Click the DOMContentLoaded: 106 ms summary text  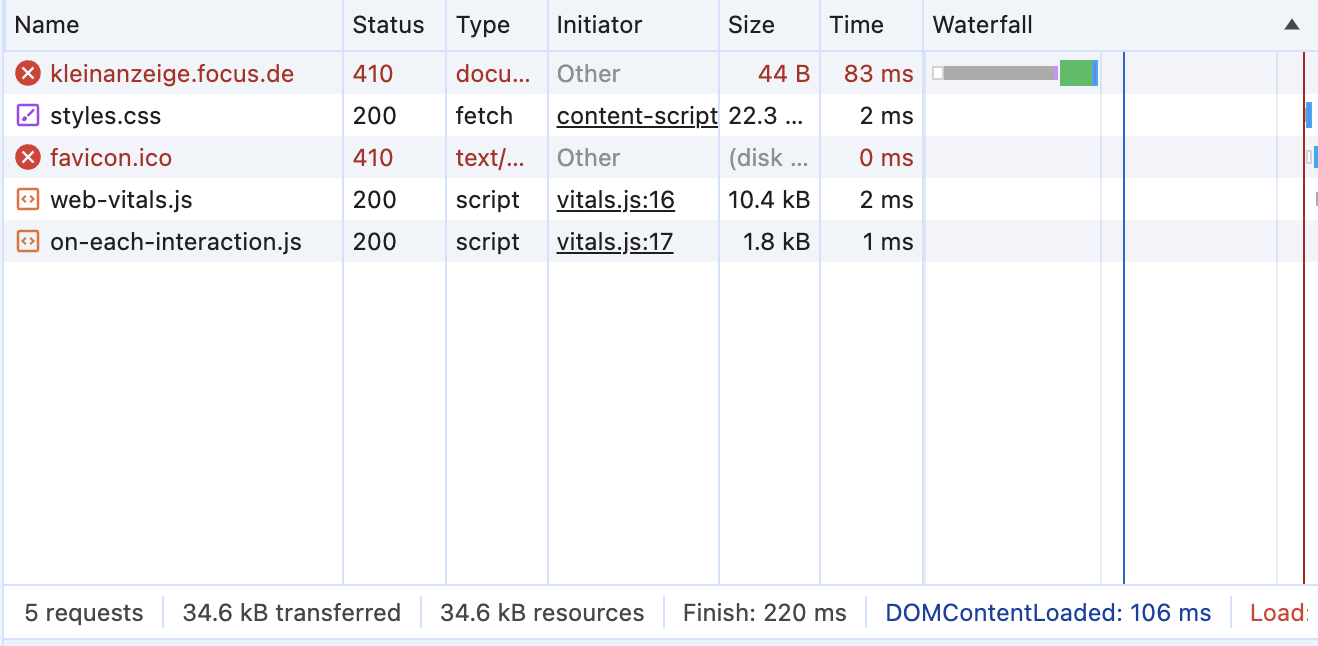coord(1048,613)
